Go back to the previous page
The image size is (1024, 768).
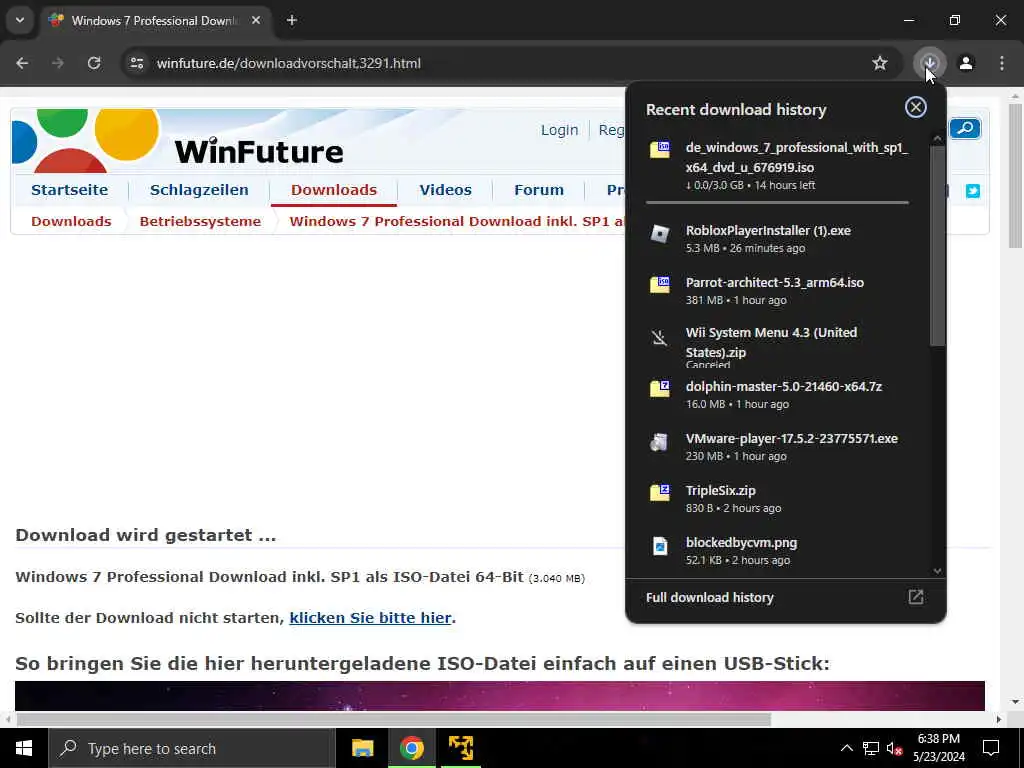pos(22,63)
